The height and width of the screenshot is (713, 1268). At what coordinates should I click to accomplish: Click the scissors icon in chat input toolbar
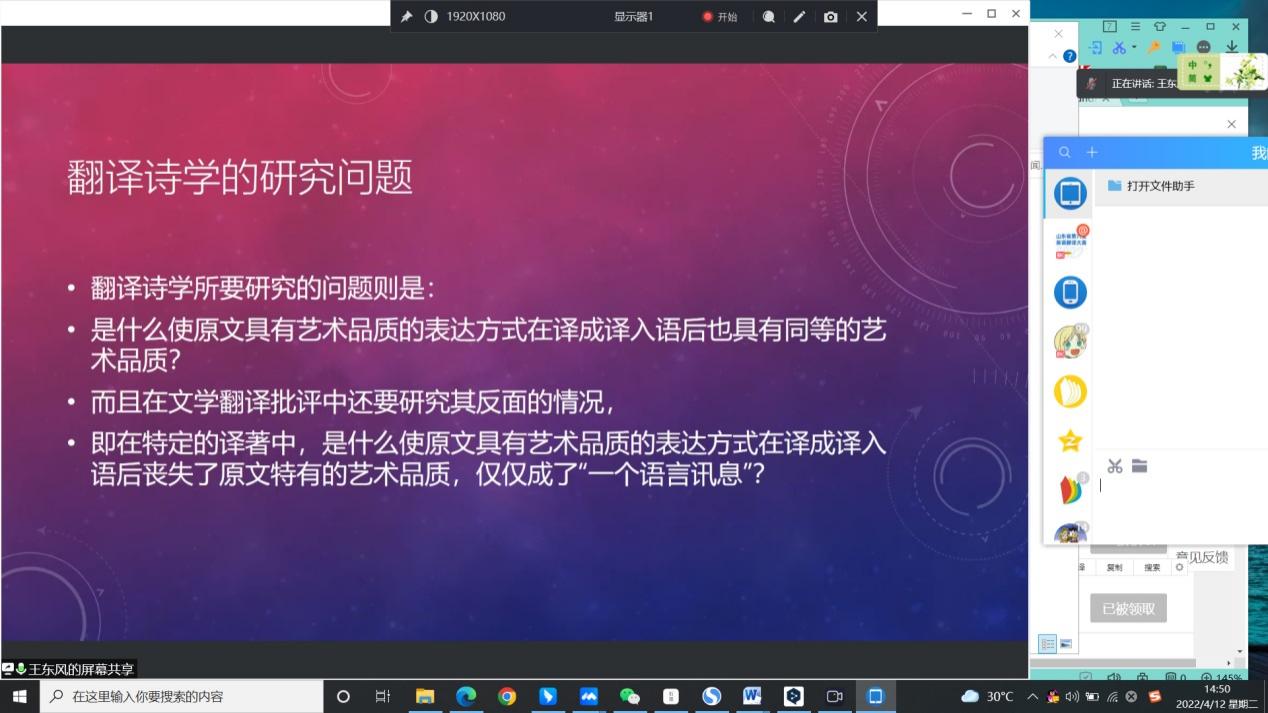click(1114, 466)
